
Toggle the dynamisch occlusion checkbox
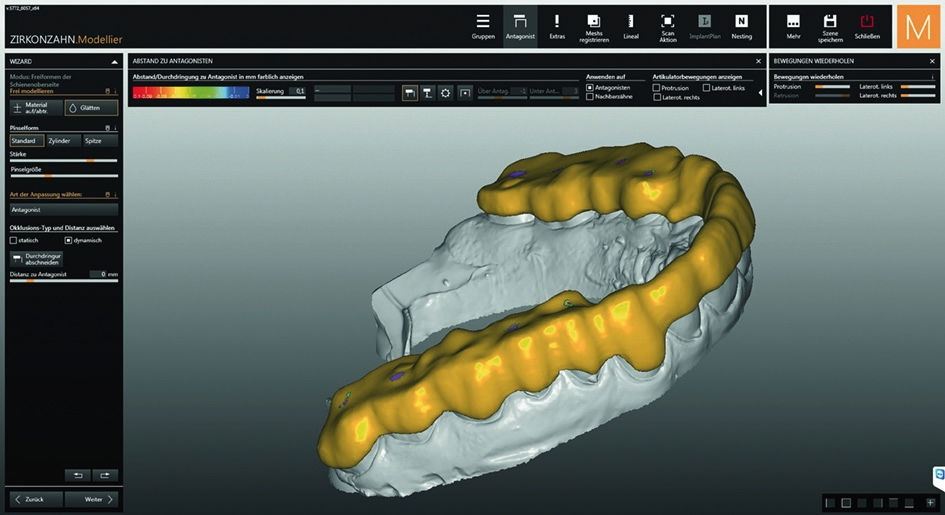(68, 240)
